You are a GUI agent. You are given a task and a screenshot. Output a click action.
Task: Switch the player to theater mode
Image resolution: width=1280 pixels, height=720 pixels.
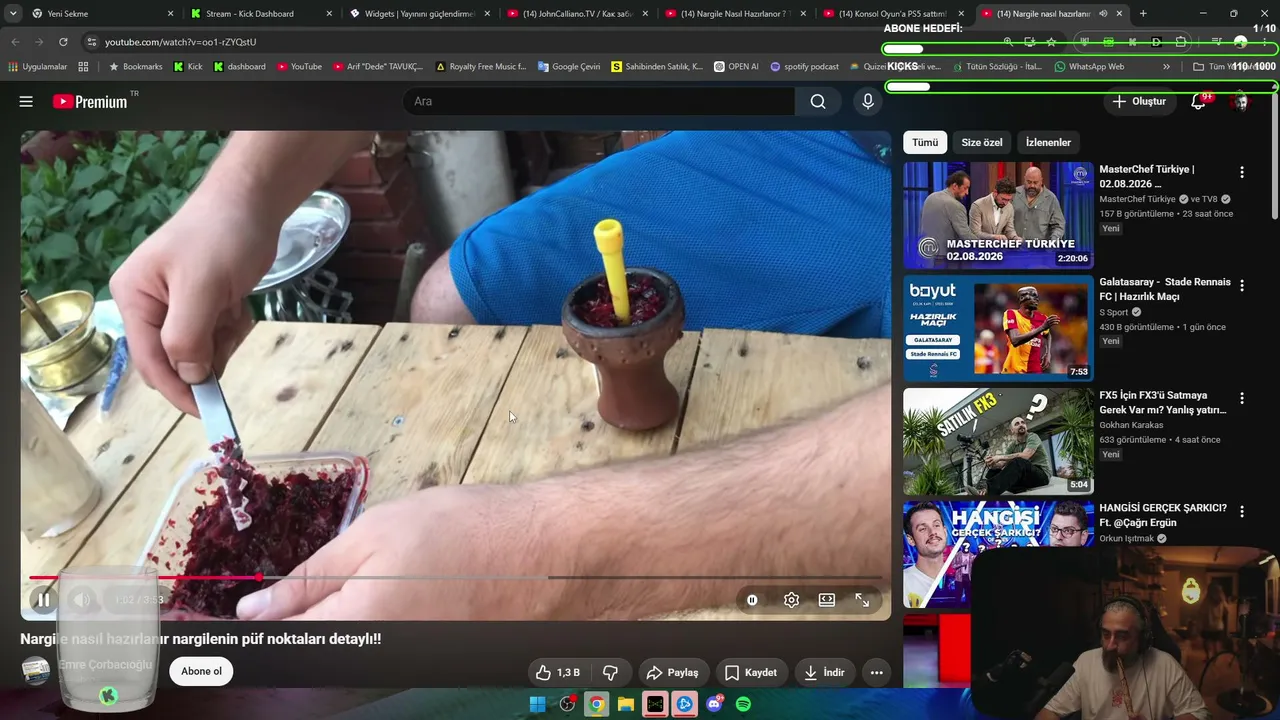[827, 600]
